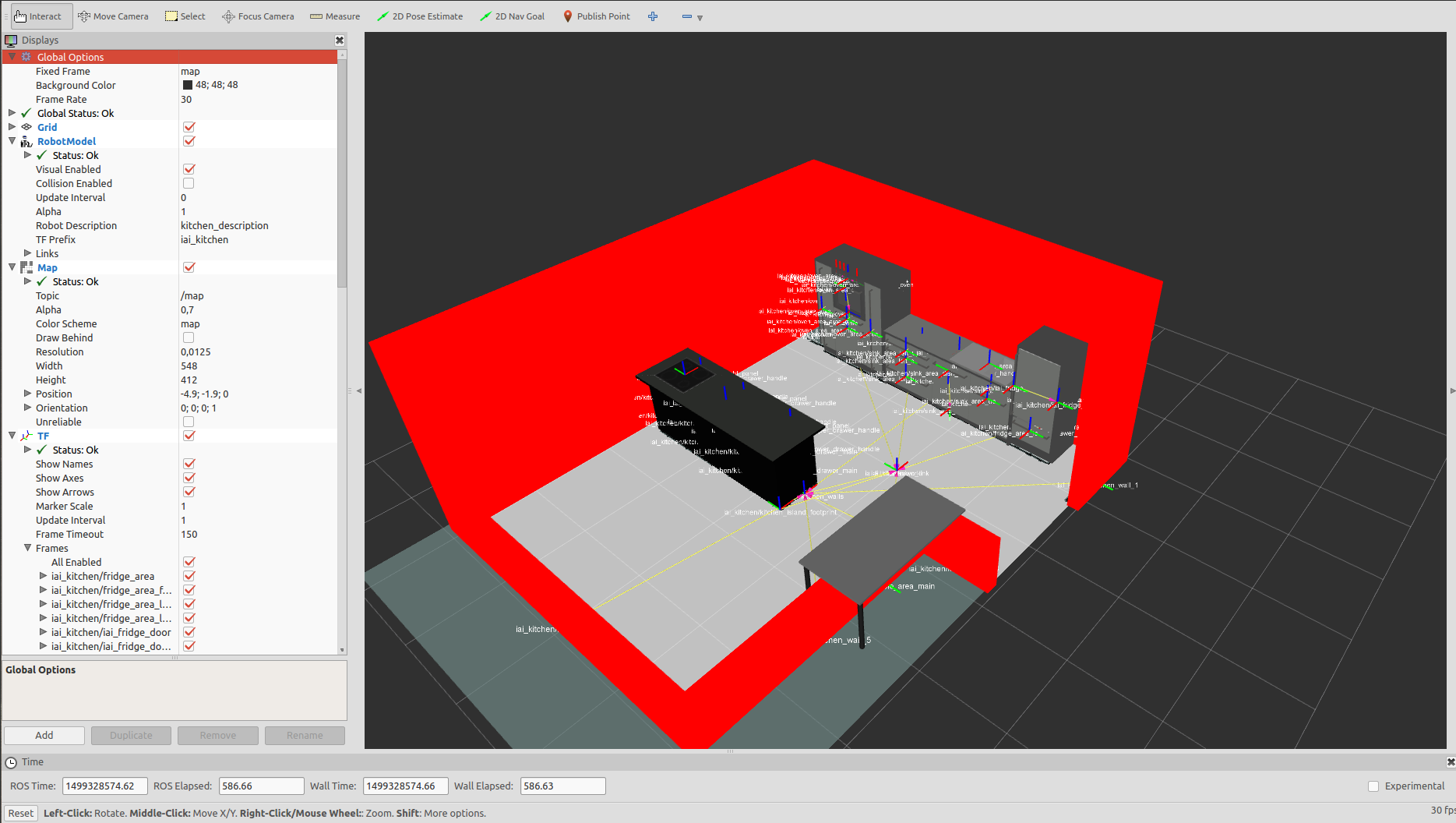
Task: Click the Duplicate button
Action: (x=131, y=735)
